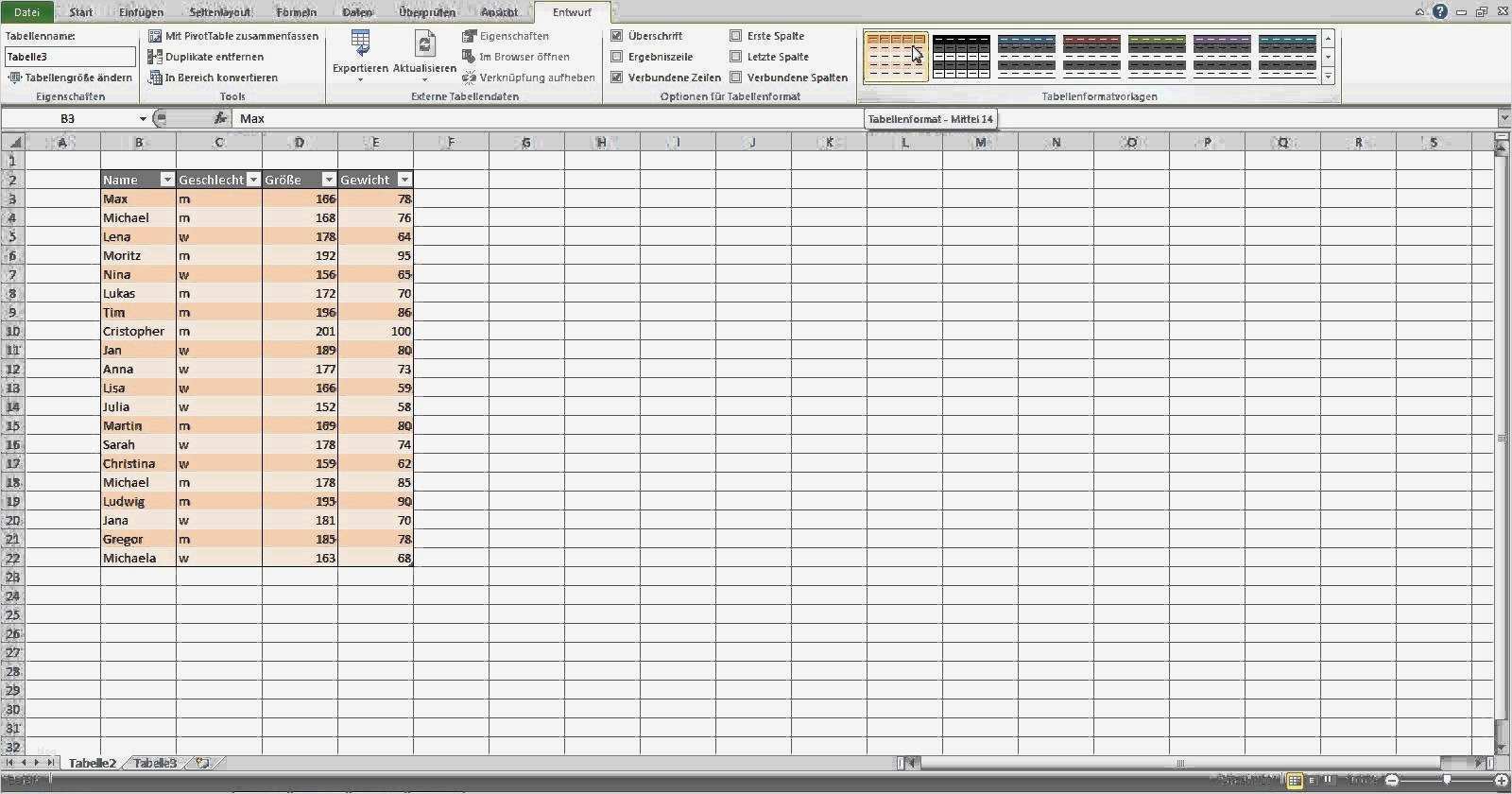Click Mit PivotTable zusammenfassen icon

[155, 36]
